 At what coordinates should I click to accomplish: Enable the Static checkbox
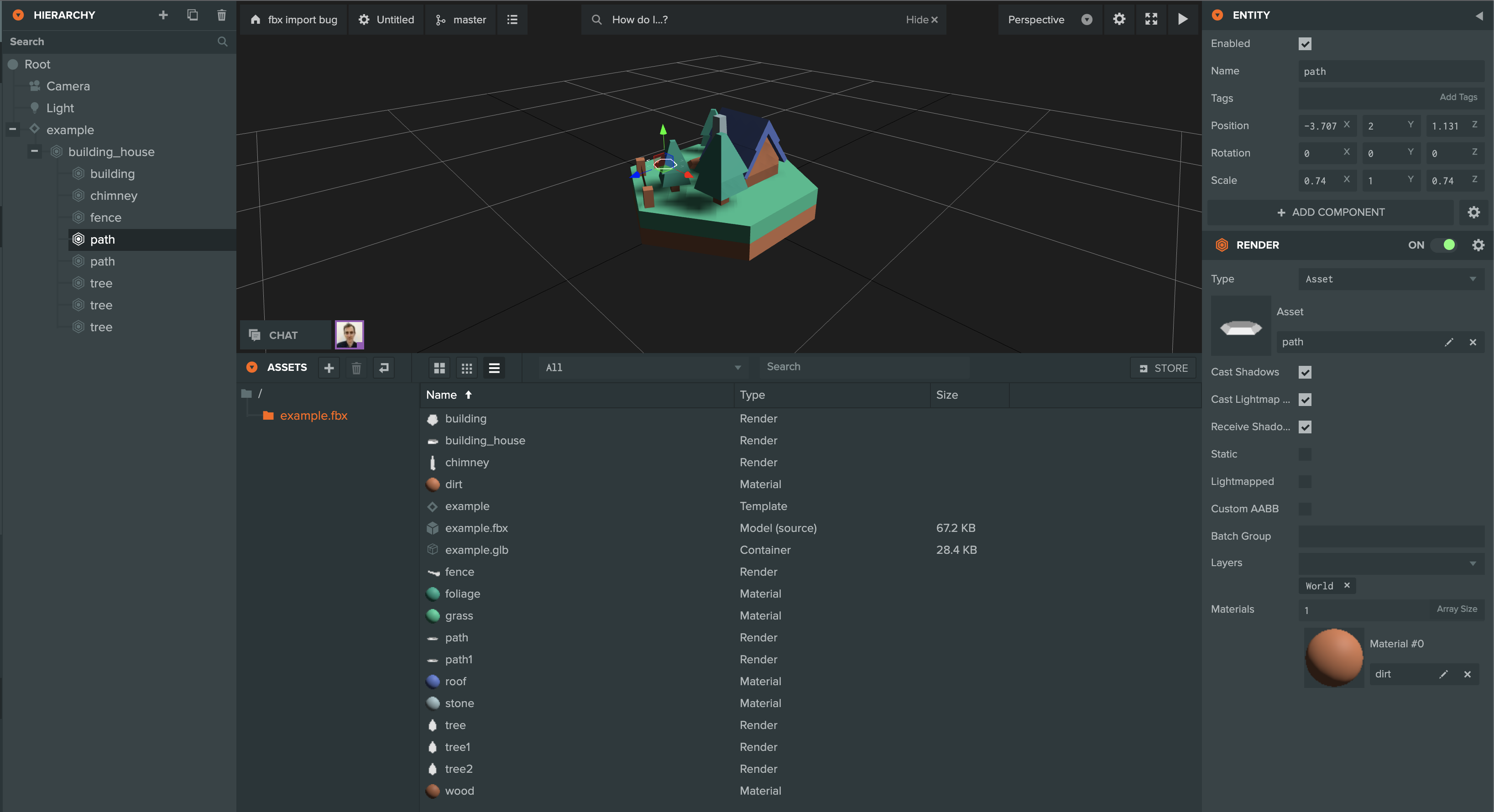coord(1304,454)
